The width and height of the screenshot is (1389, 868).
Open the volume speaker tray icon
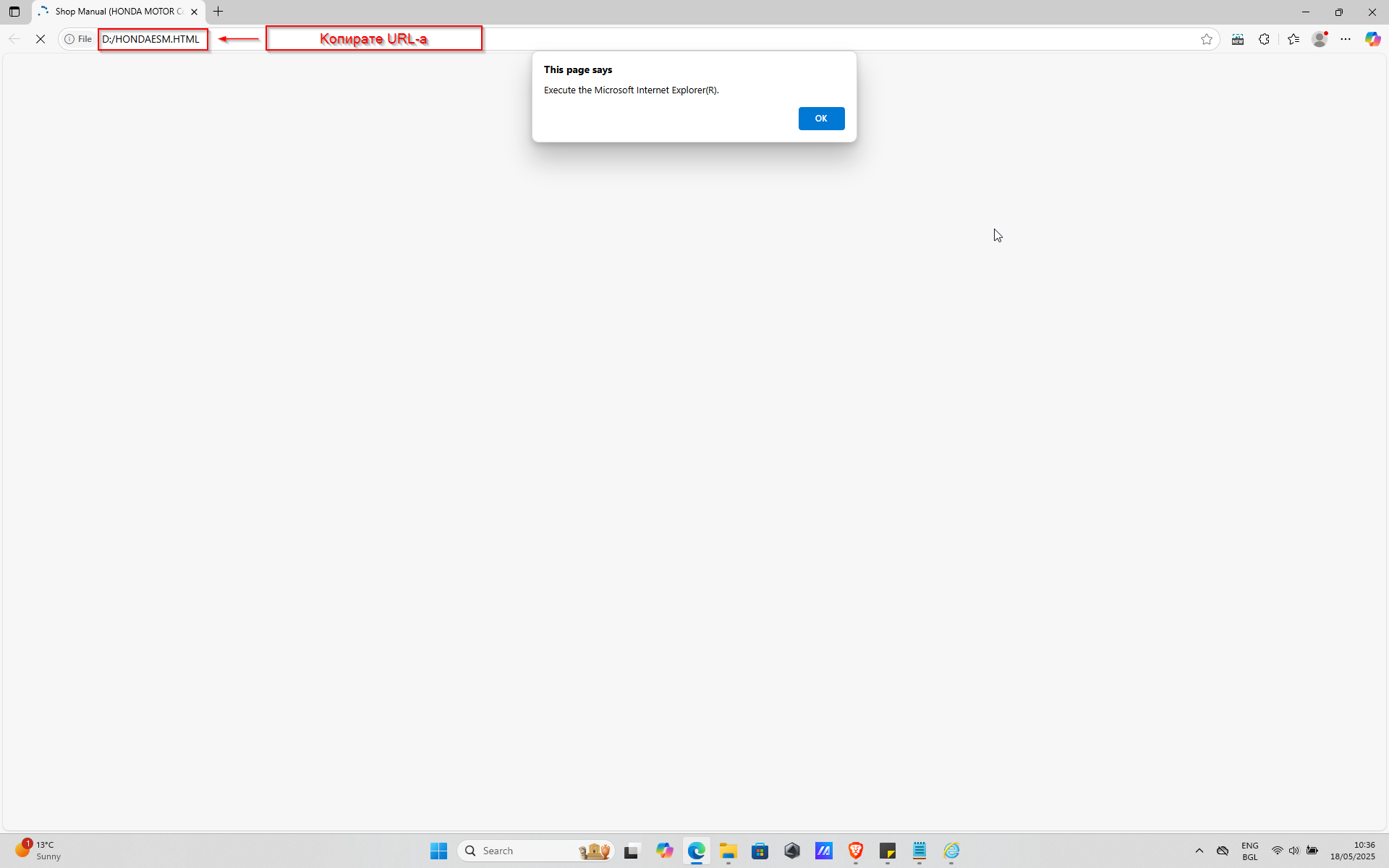click(1294, 851)
